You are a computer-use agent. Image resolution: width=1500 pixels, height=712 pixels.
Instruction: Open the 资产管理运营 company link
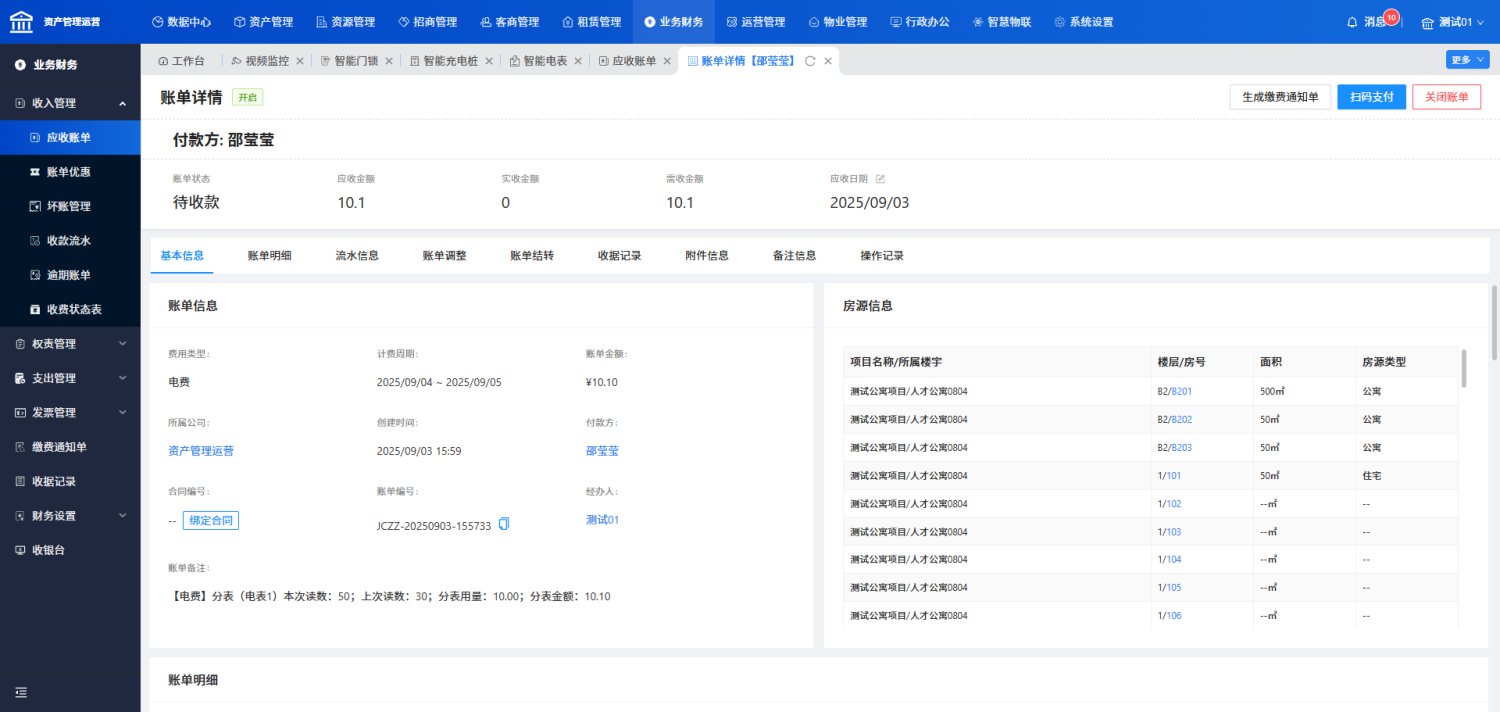201,451
